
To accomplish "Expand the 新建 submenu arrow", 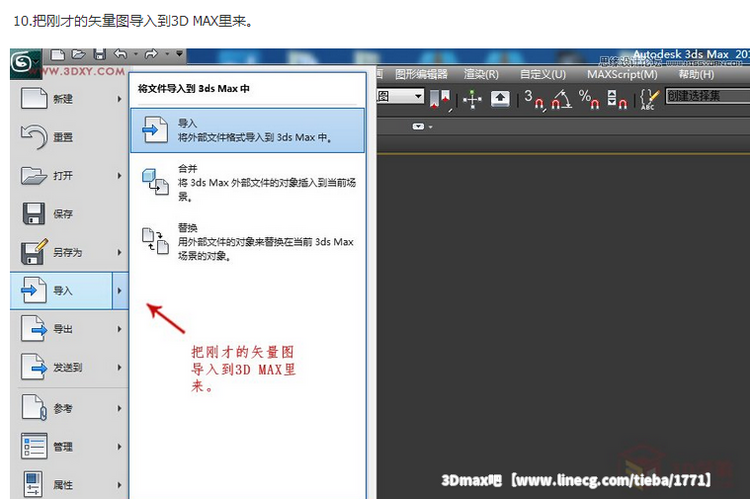I will point(120,99).
